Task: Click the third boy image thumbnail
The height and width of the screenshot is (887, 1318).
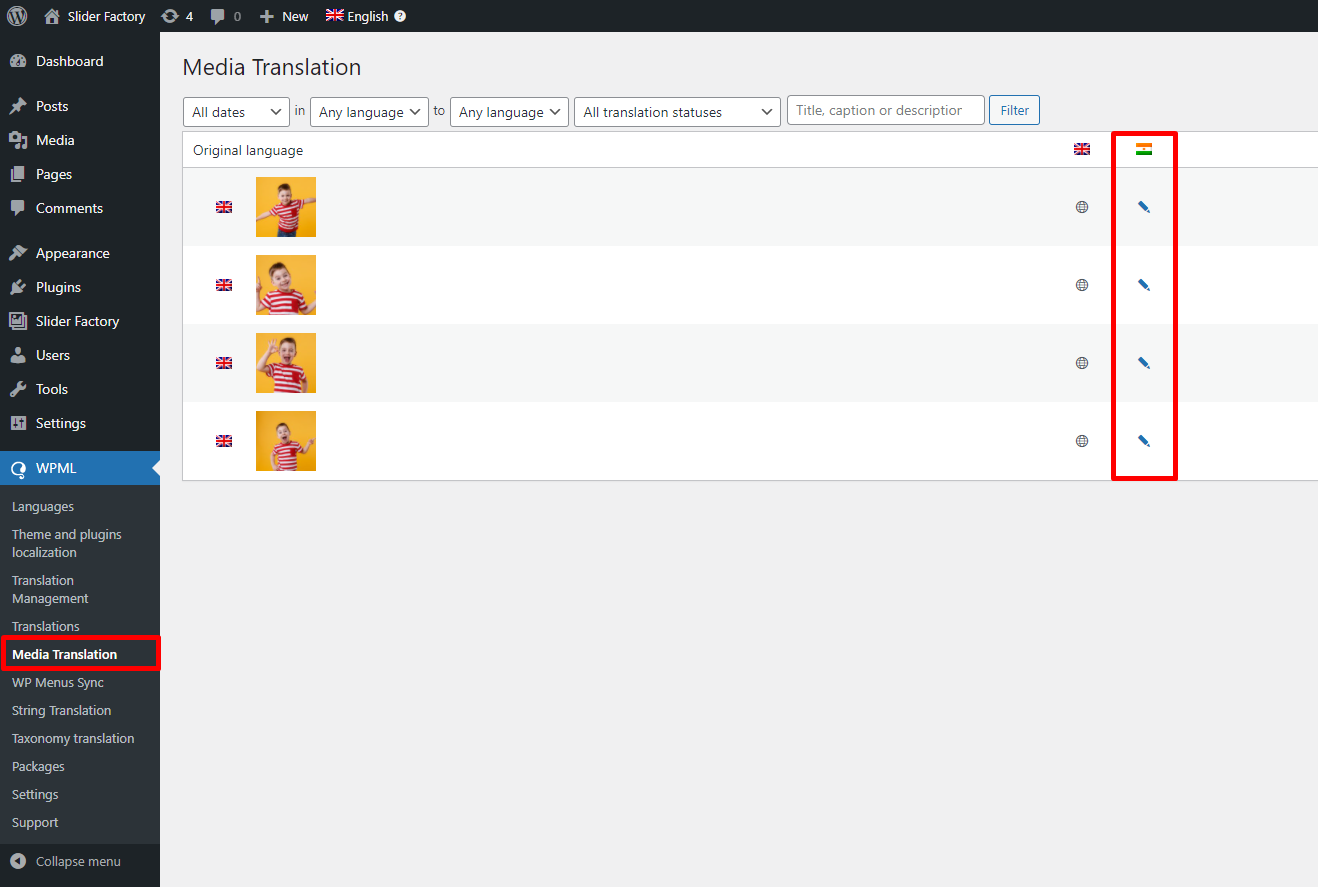Action: pyautogui.click(x=286, y=363)
